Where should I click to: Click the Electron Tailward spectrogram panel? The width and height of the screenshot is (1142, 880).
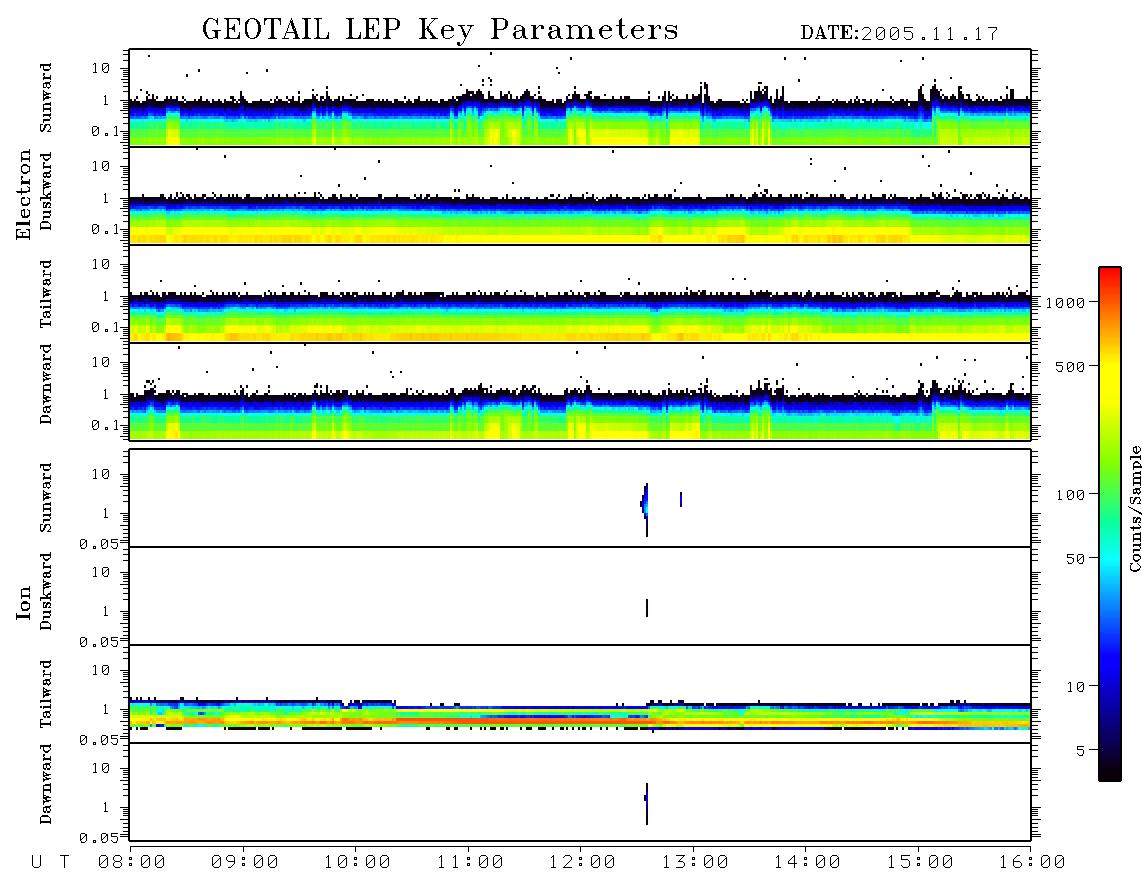tap(580, 294)
